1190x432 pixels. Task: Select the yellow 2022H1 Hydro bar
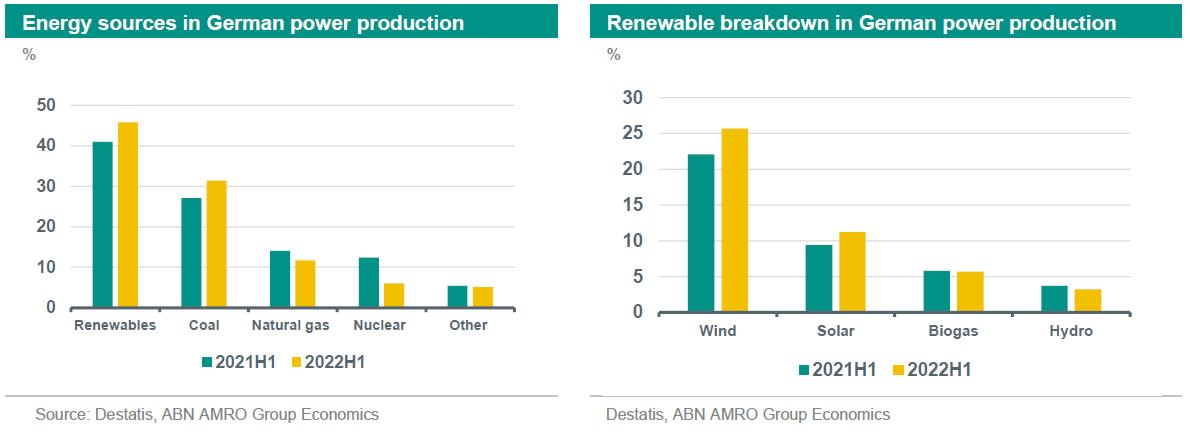[1088, 301]
